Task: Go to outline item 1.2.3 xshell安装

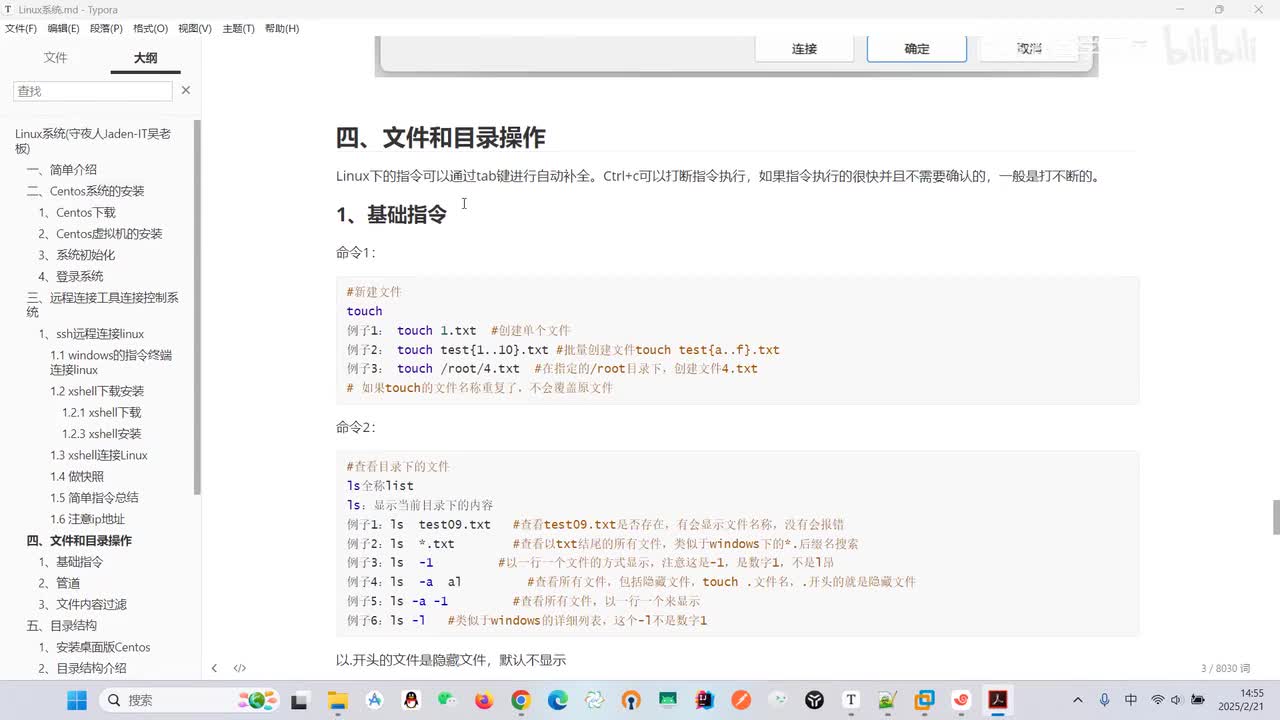Action: pos(101,434)
